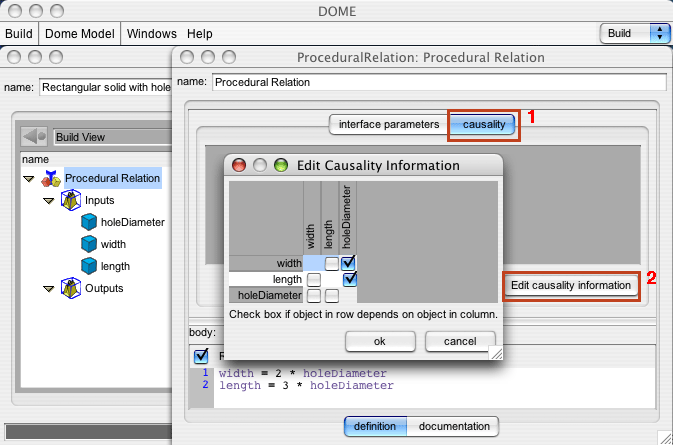
Task: Open the Help menu
Action: [x=200, y=33]
